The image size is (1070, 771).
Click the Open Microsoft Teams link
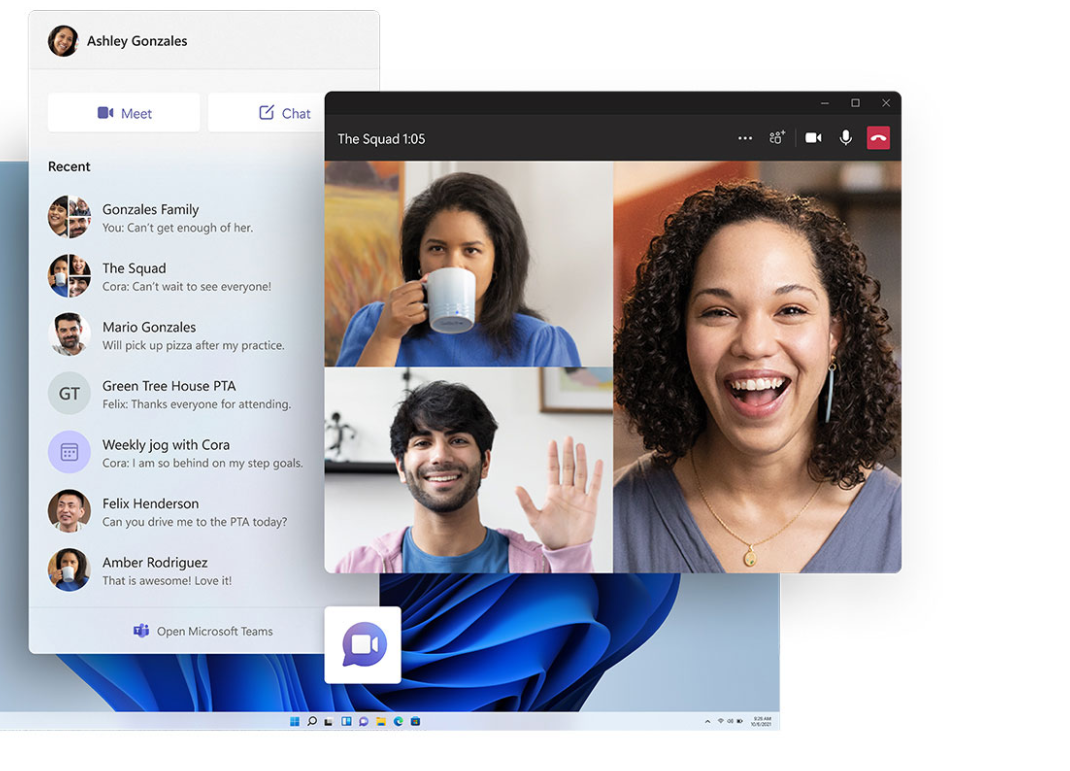pos(203,631)
